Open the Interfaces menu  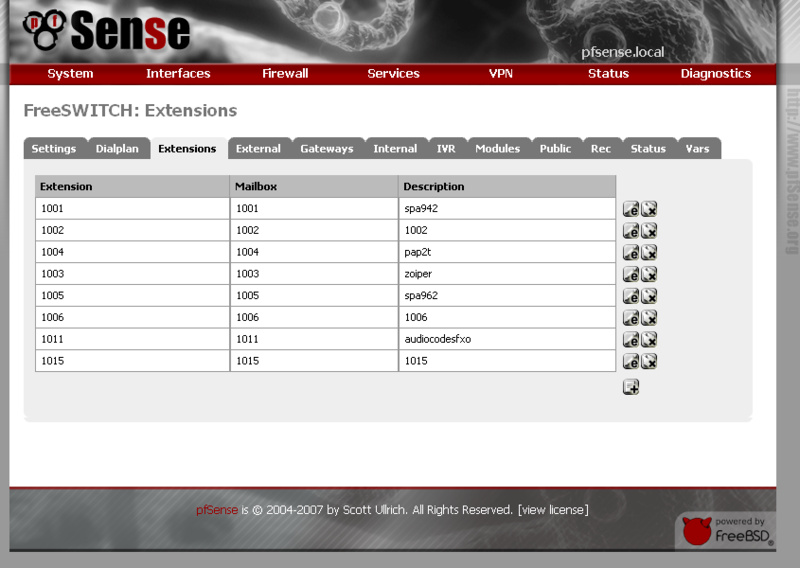click(178, 73)
